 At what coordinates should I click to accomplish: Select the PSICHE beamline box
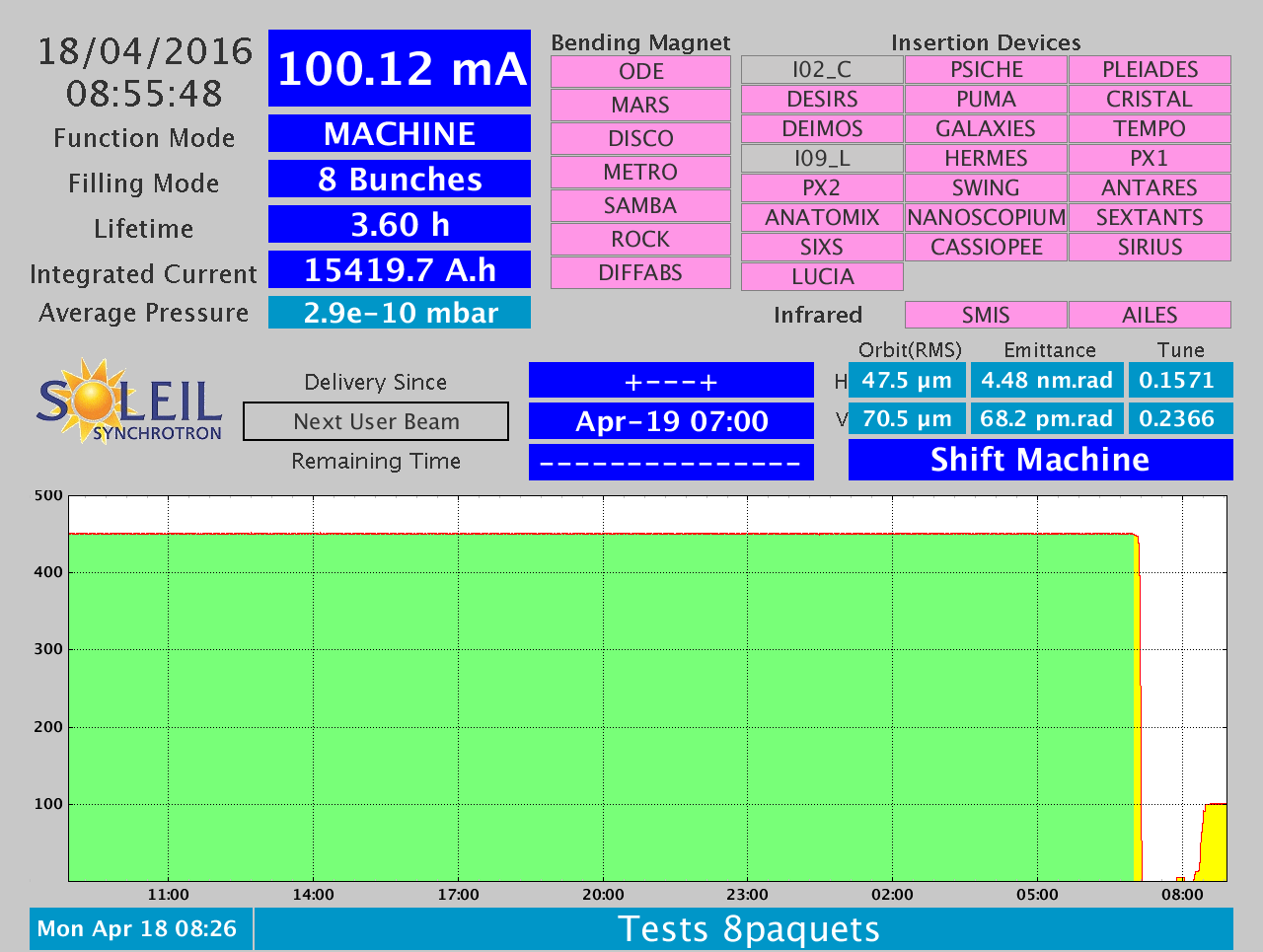coord(986,70)
